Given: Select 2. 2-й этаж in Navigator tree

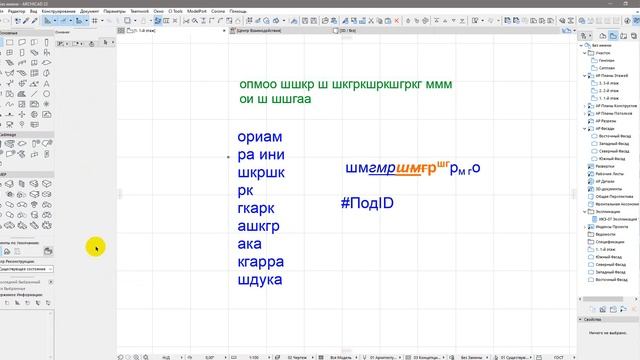Looking at the screenshot, I should (609, 91).
